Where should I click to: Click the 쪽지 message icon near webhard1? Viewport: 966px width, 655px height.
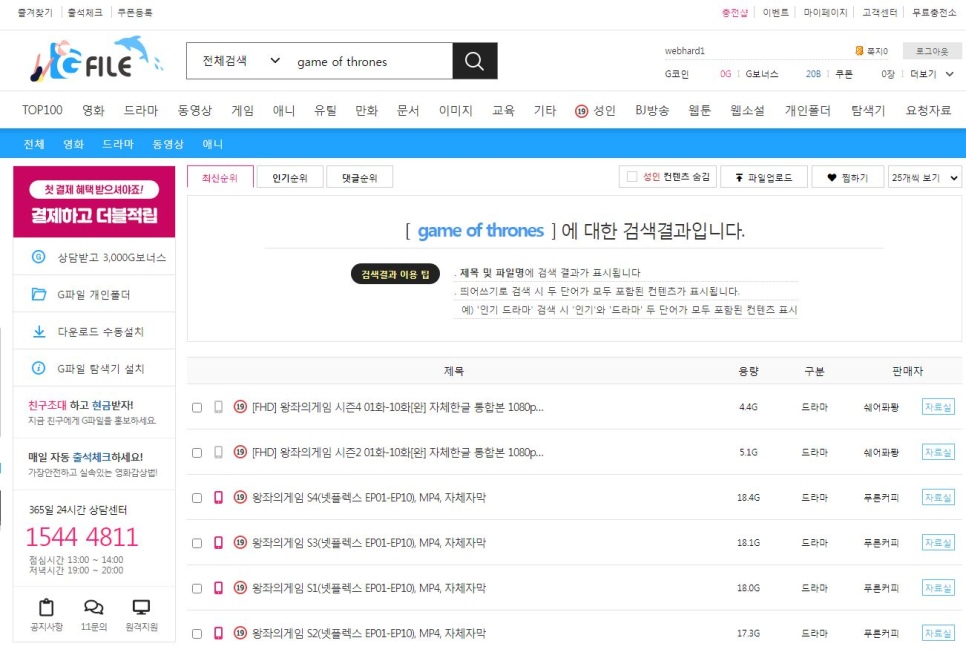(x=859, y=51)
